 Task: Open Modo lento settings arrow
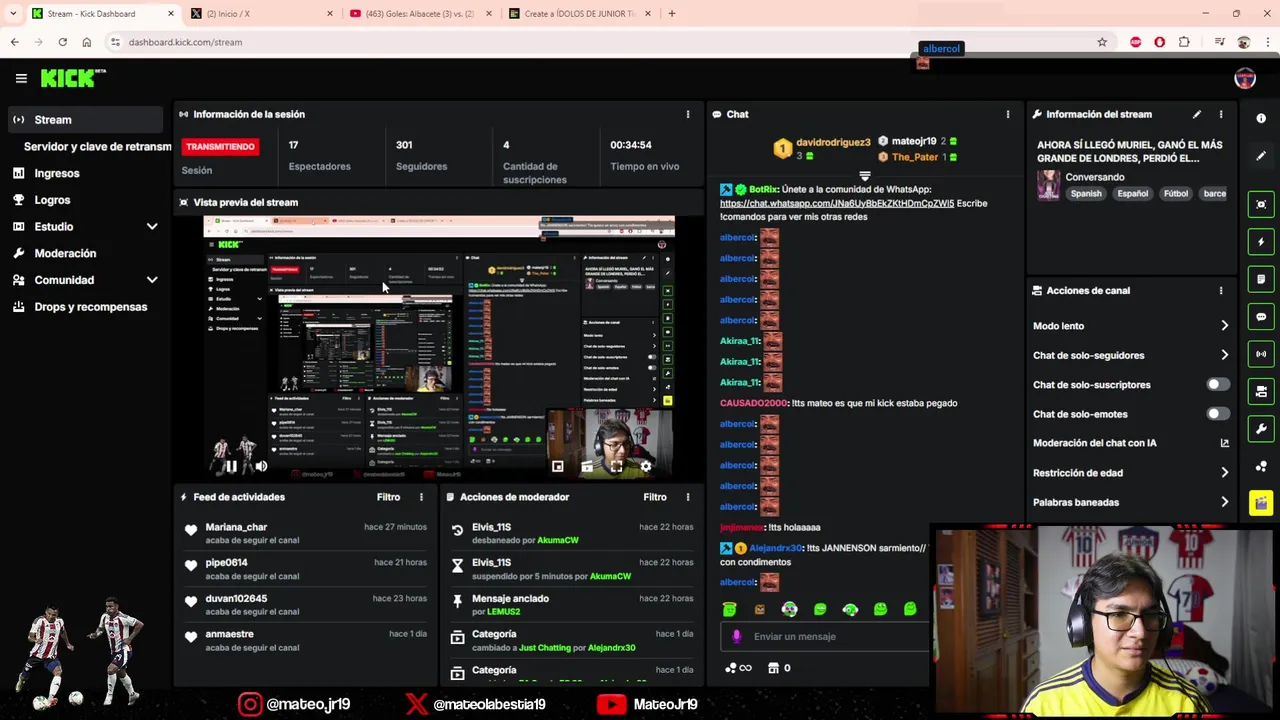pos(1225,326)
